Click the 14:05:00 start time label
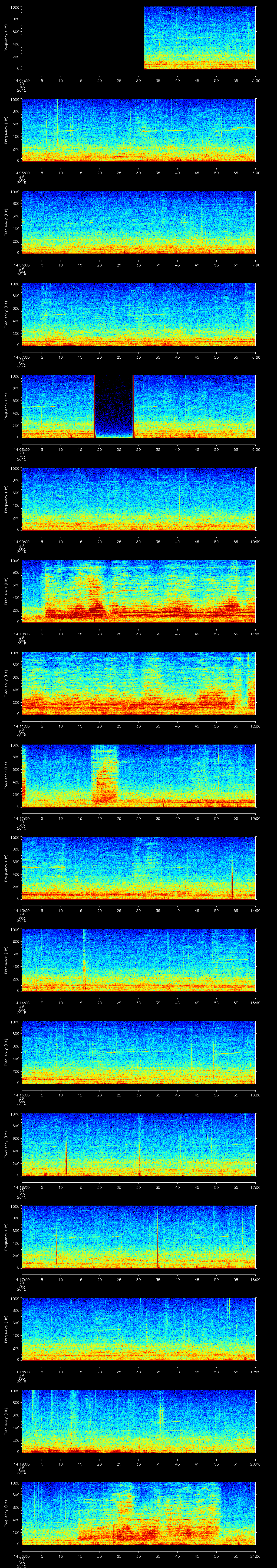This screenshot has height=1568, width=277. pos(21,173)
